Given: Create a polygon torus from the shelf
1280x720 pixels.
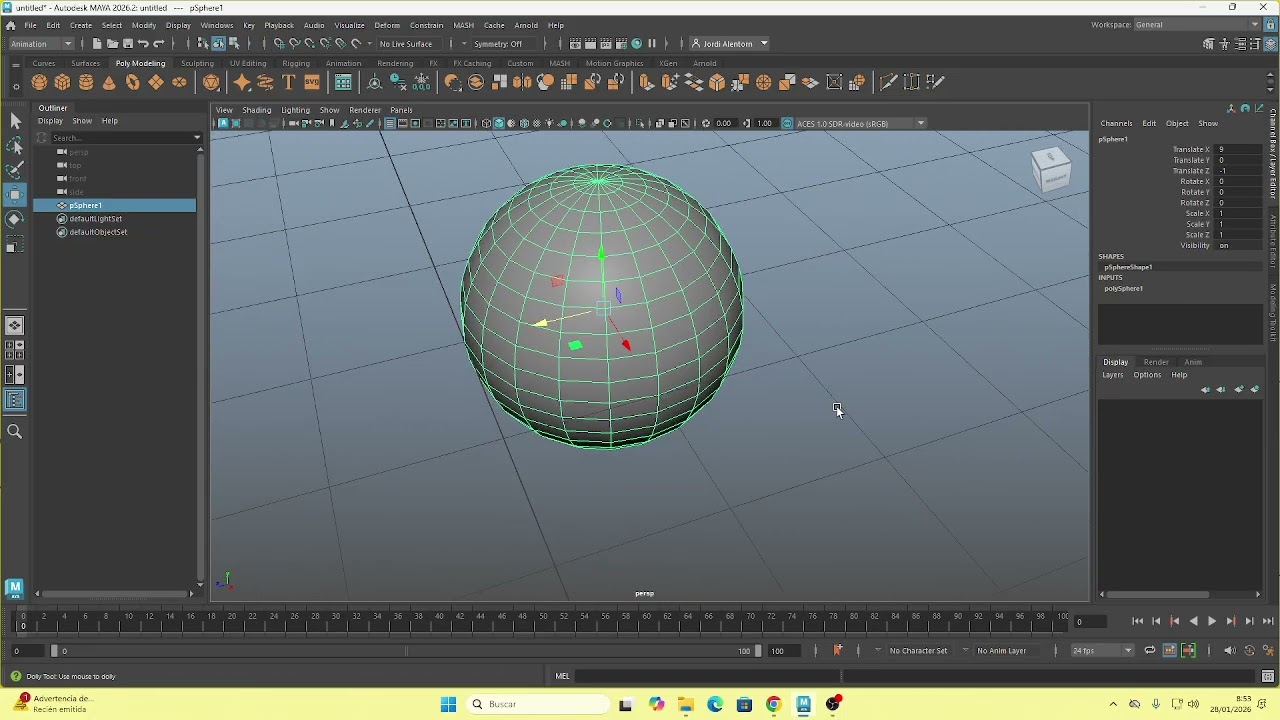Looking at the screenshot, I should pos(132,83).
